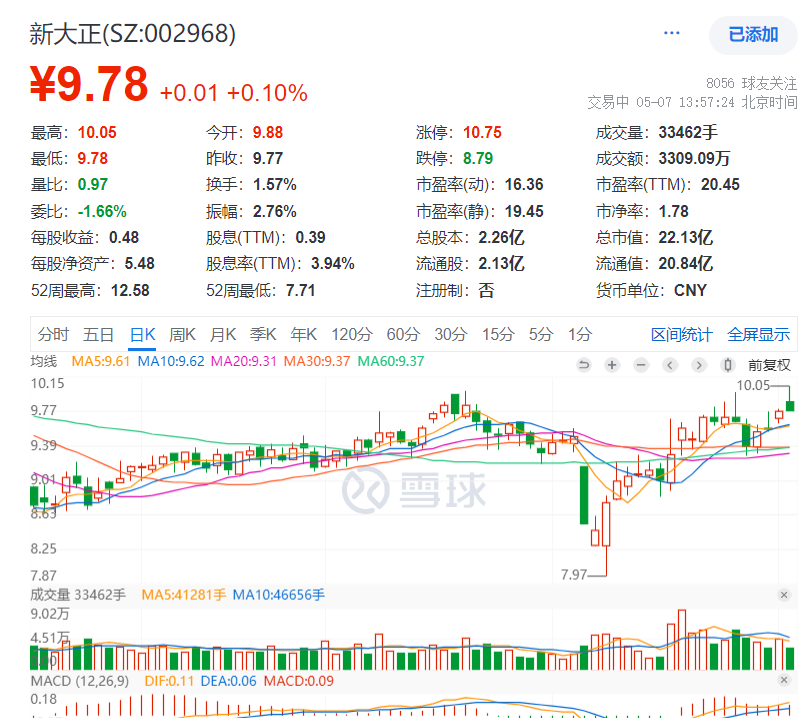Click the chart reset (undo arrow) icon
Screen dimensions: 802x718
[584, 365]
